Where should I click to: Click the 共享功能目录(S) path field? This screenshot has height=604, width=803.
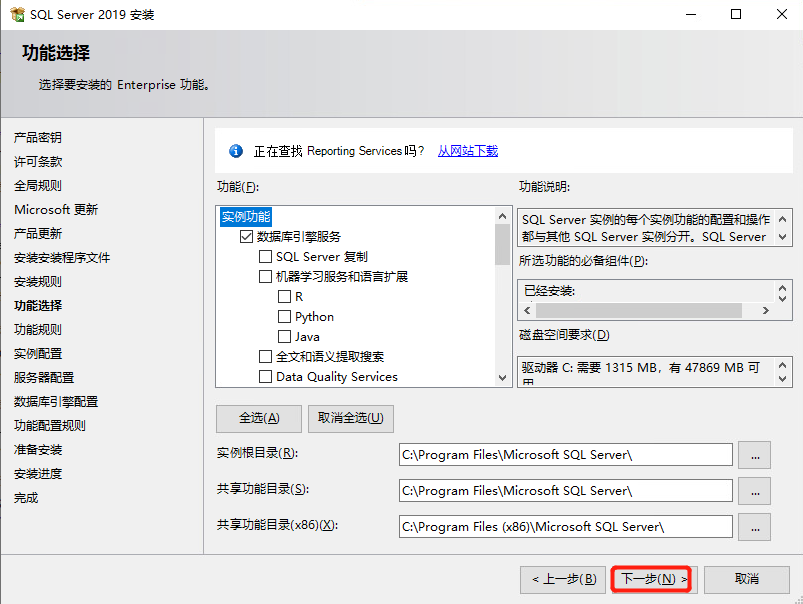tap(565, 491)
